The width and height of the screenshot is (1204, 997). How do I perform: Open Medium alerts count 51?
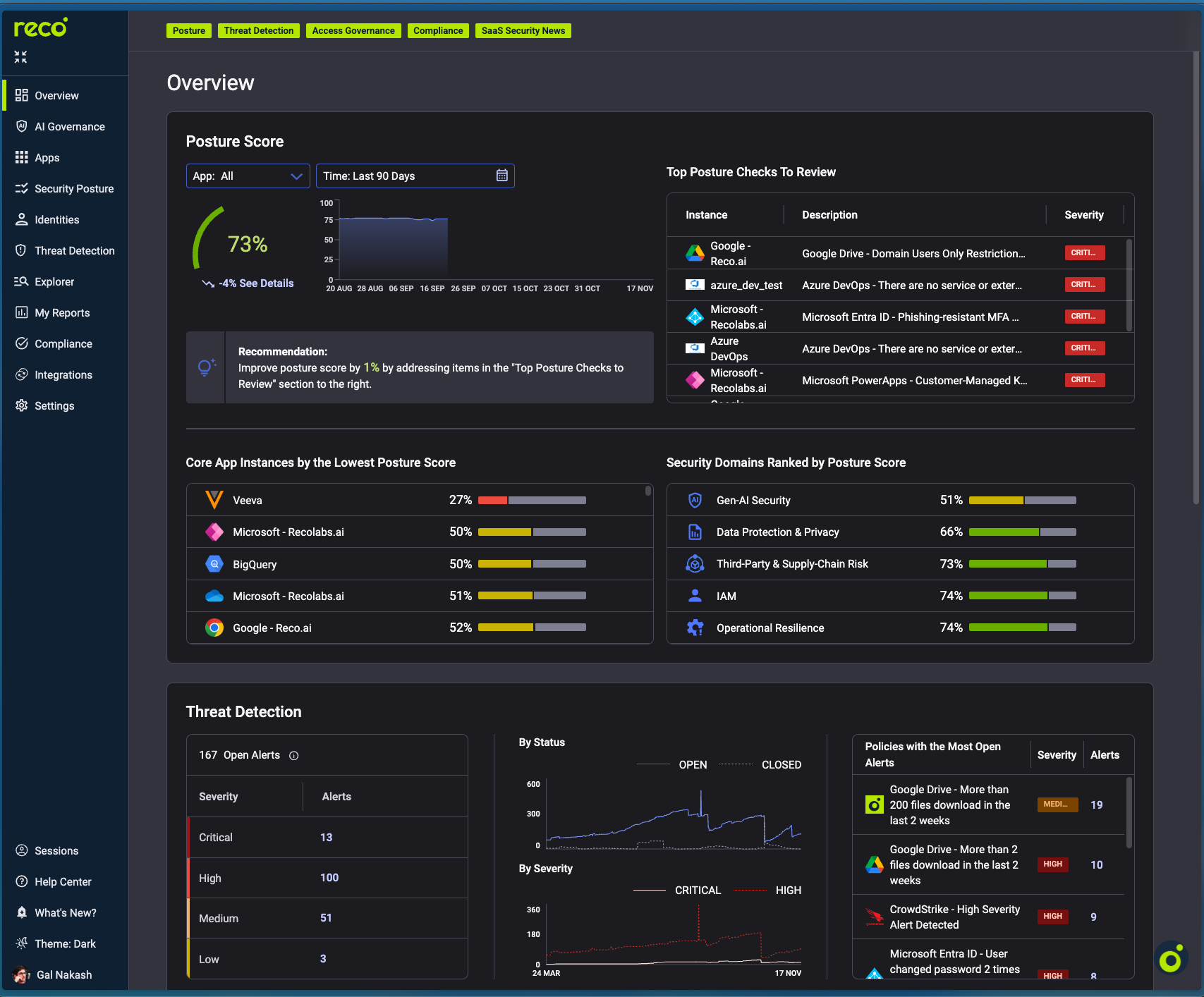coord(326,917)
